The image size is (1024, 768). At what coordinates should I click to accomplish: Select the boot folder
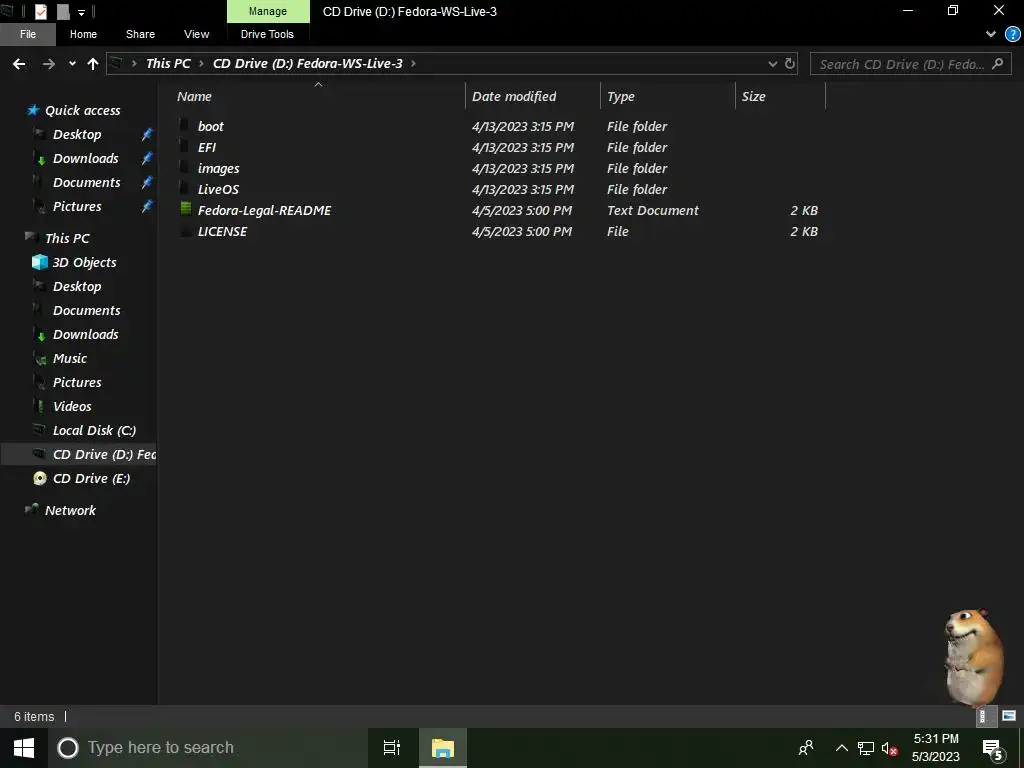click(x=210, y=127)
